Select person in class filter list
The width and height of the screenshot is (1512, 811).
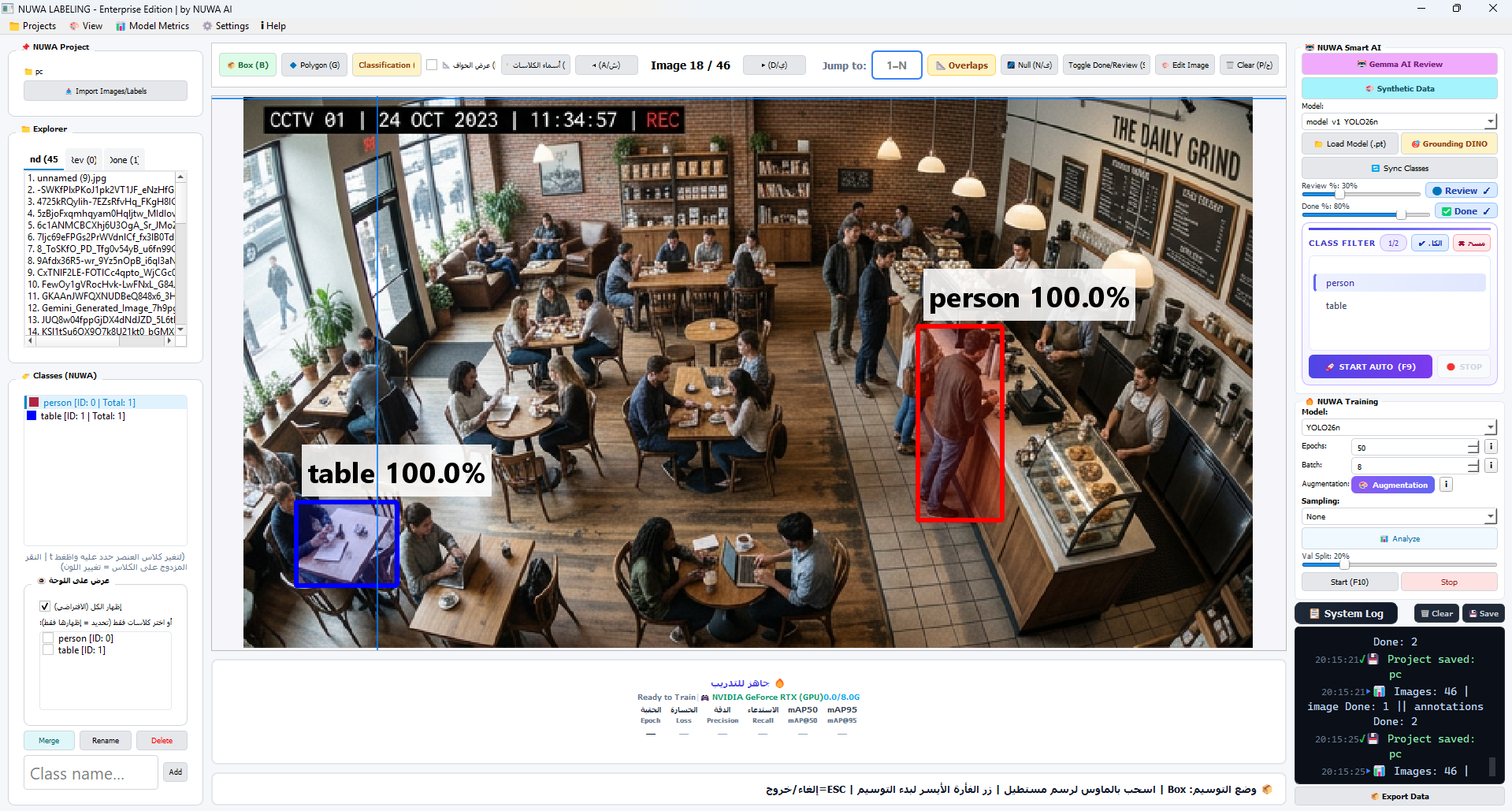point(1399,283)
